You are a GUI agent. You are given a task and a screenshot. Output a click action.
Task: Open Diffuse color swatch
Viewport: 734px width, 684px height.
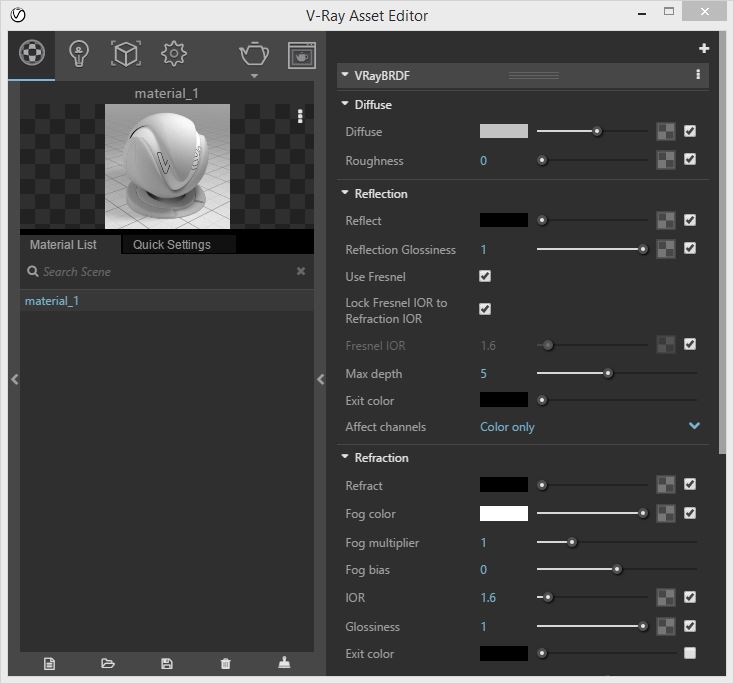[504, 131]
